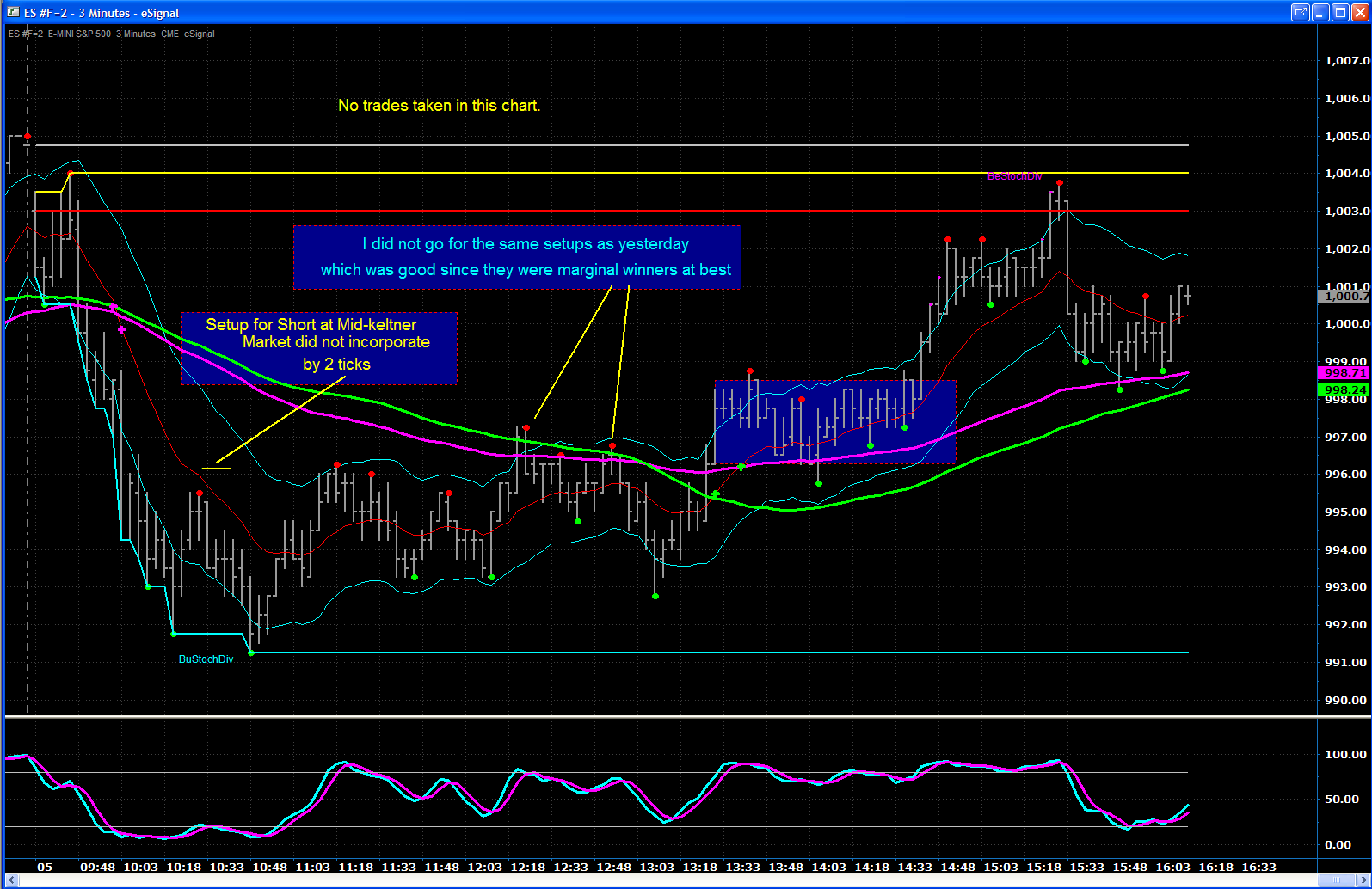Click the 15:03 time axis label
1372x889 pixels.
point(1000,867)
